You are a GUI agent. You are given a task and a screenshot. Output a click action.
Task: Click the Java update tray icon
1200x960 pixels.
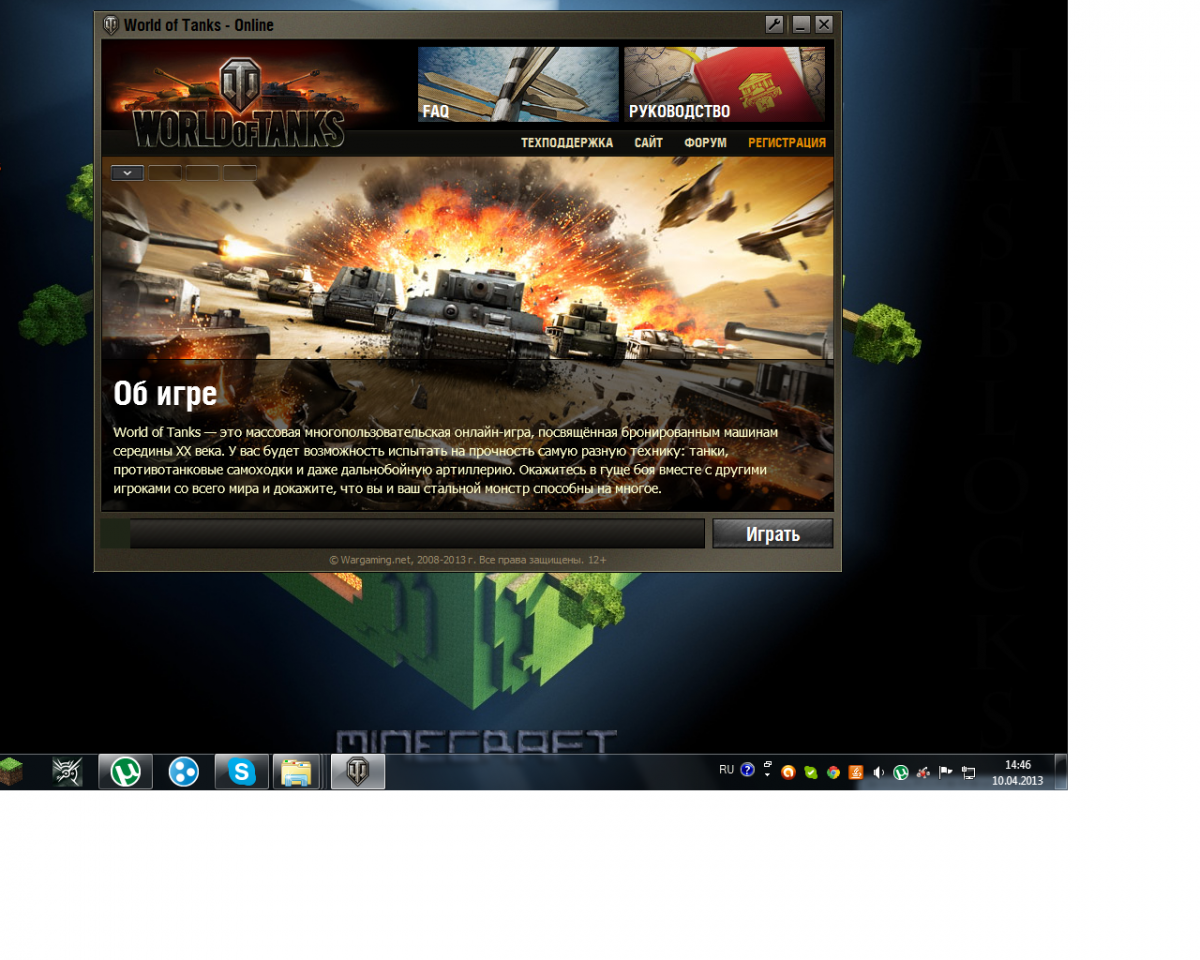click(856, 772)
